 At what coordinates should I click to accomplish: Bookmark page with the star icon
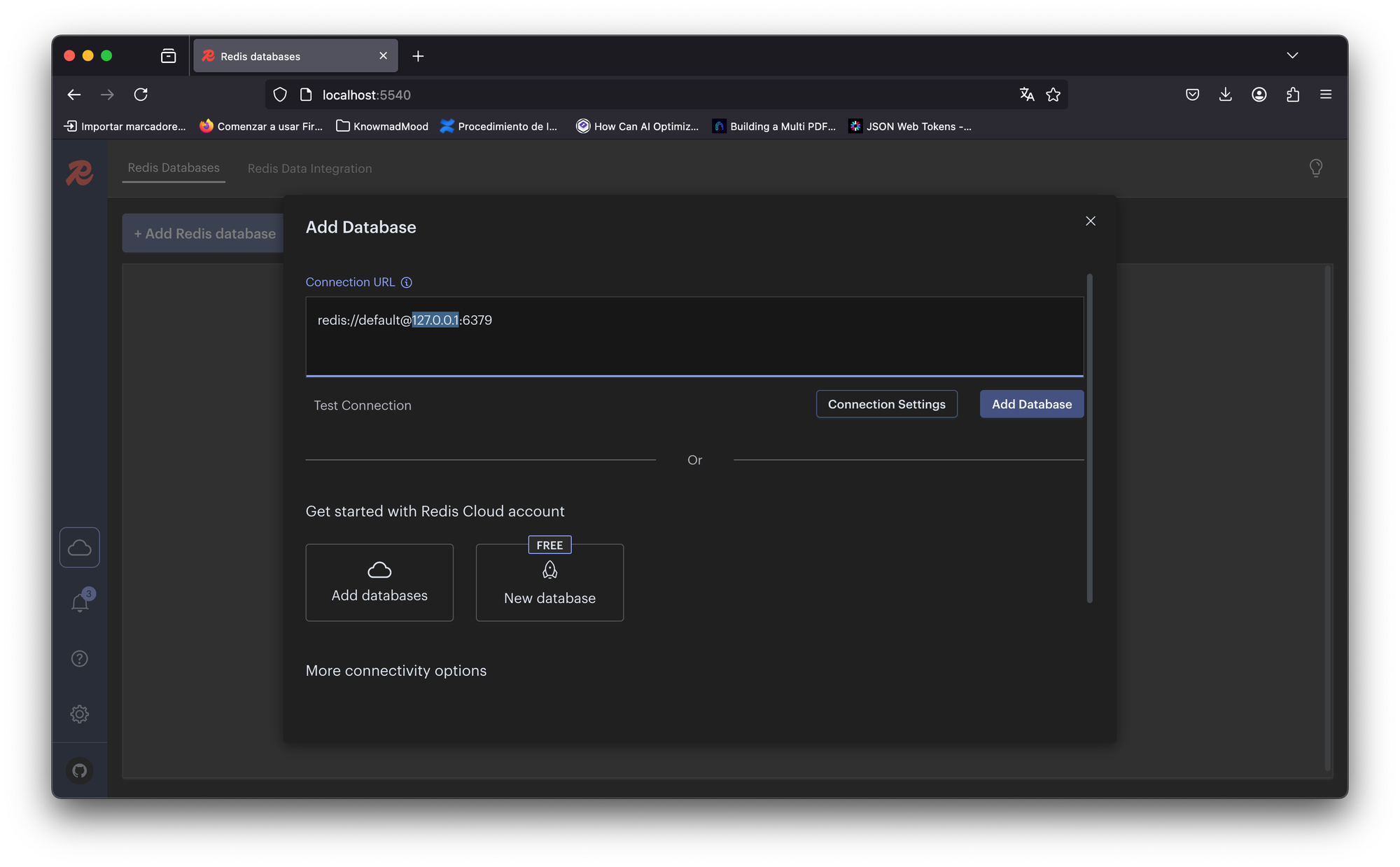pyautogui.click(x=1053, y=95)
